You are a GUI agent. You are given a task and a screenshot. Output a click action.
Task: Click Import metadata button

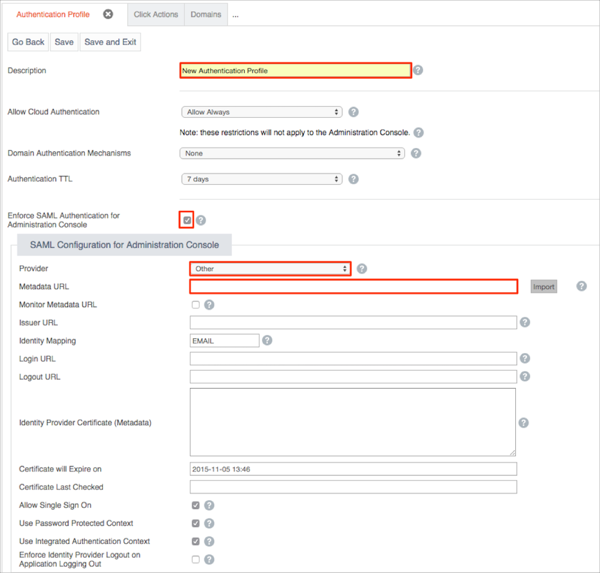coord(543,286)
